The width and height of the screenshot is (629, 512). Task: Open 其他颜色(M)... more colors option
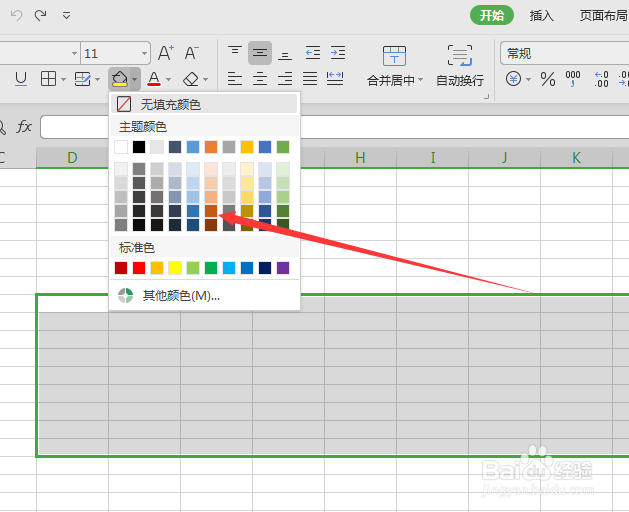click(x=204, y=296)
